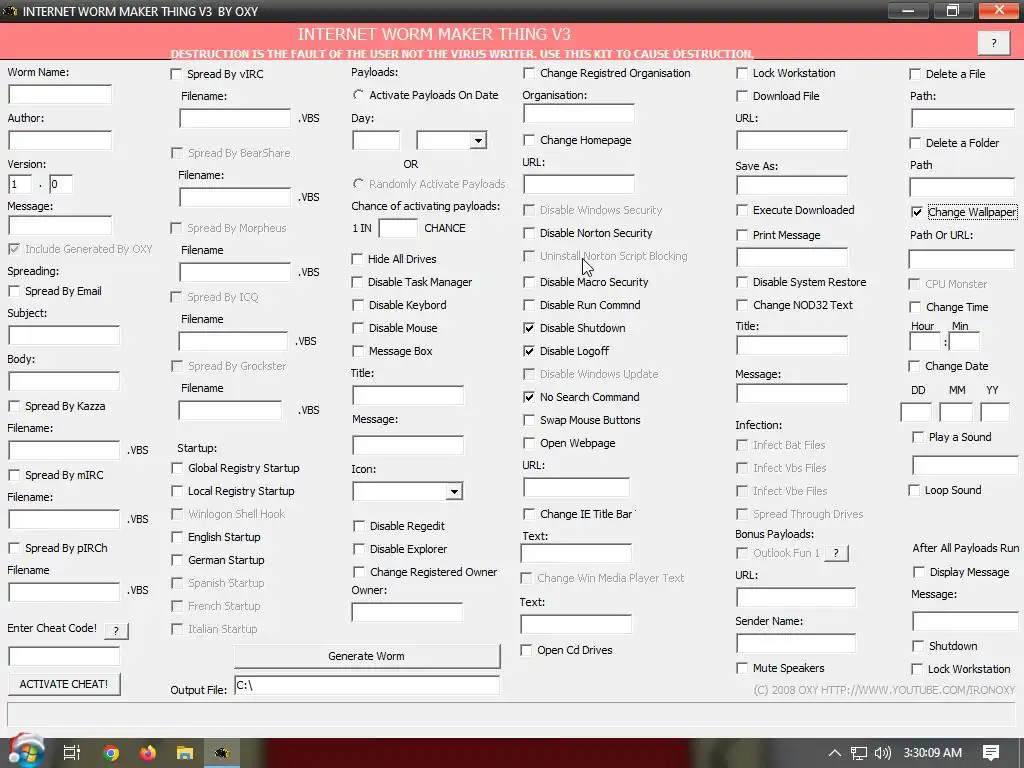
Task: Launch Google Chrome from the taskbar
Action: tap(111, 753)
